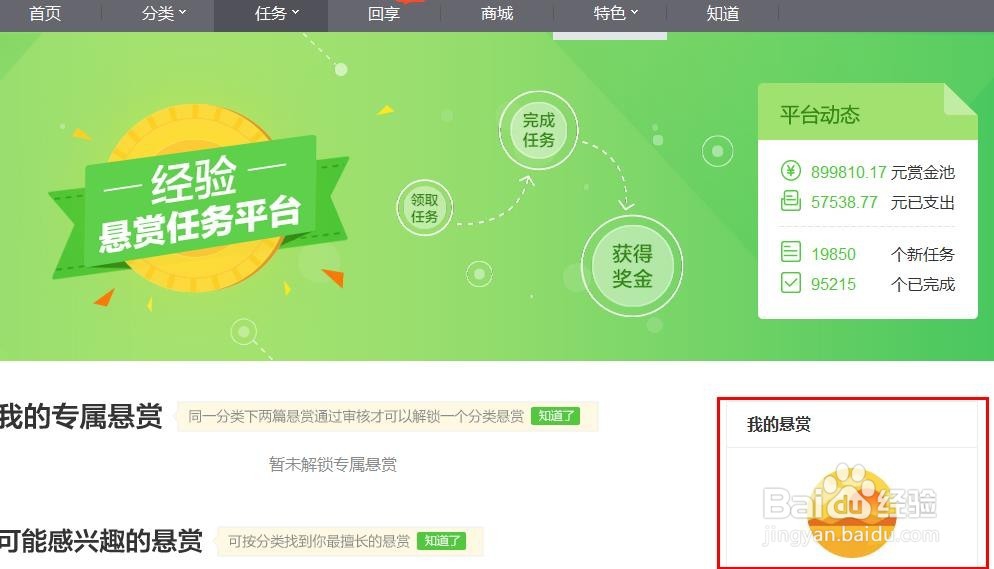The height and width of the screenshot is (569, 994).
Task: Open the 知道 navigation item
Action: pos(723,13)
